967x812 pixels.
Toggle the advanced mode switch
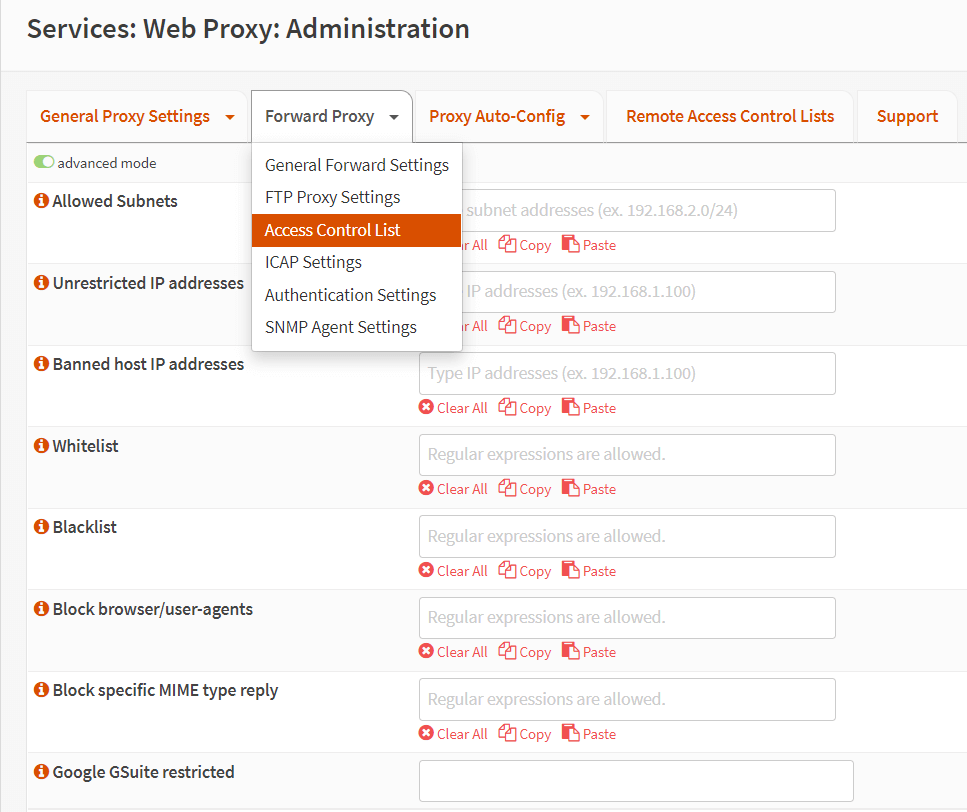point(44,163)
